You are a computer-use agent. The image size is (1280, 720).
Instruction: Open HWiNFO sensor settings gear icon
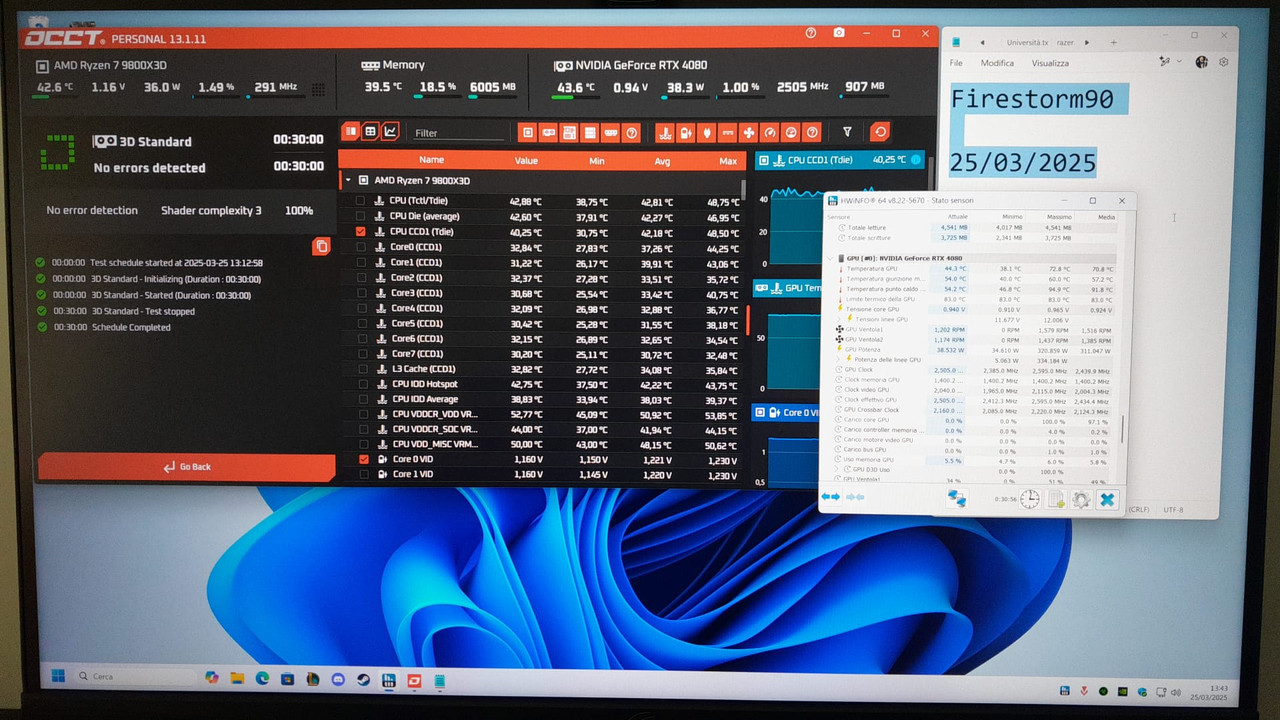[x=1081, y=499]
